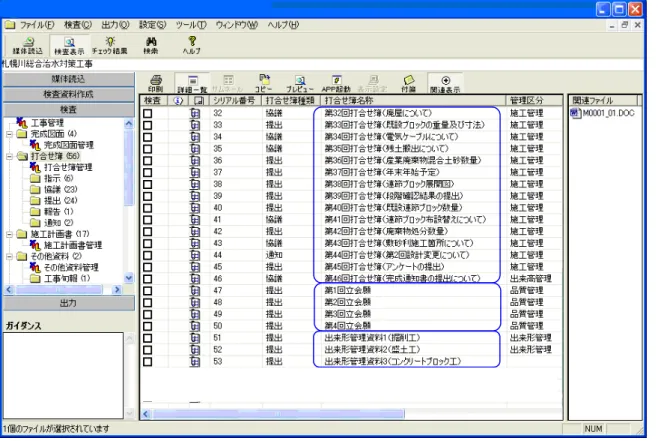Check the 検査 box for serial 44

[x=148, y=255]
